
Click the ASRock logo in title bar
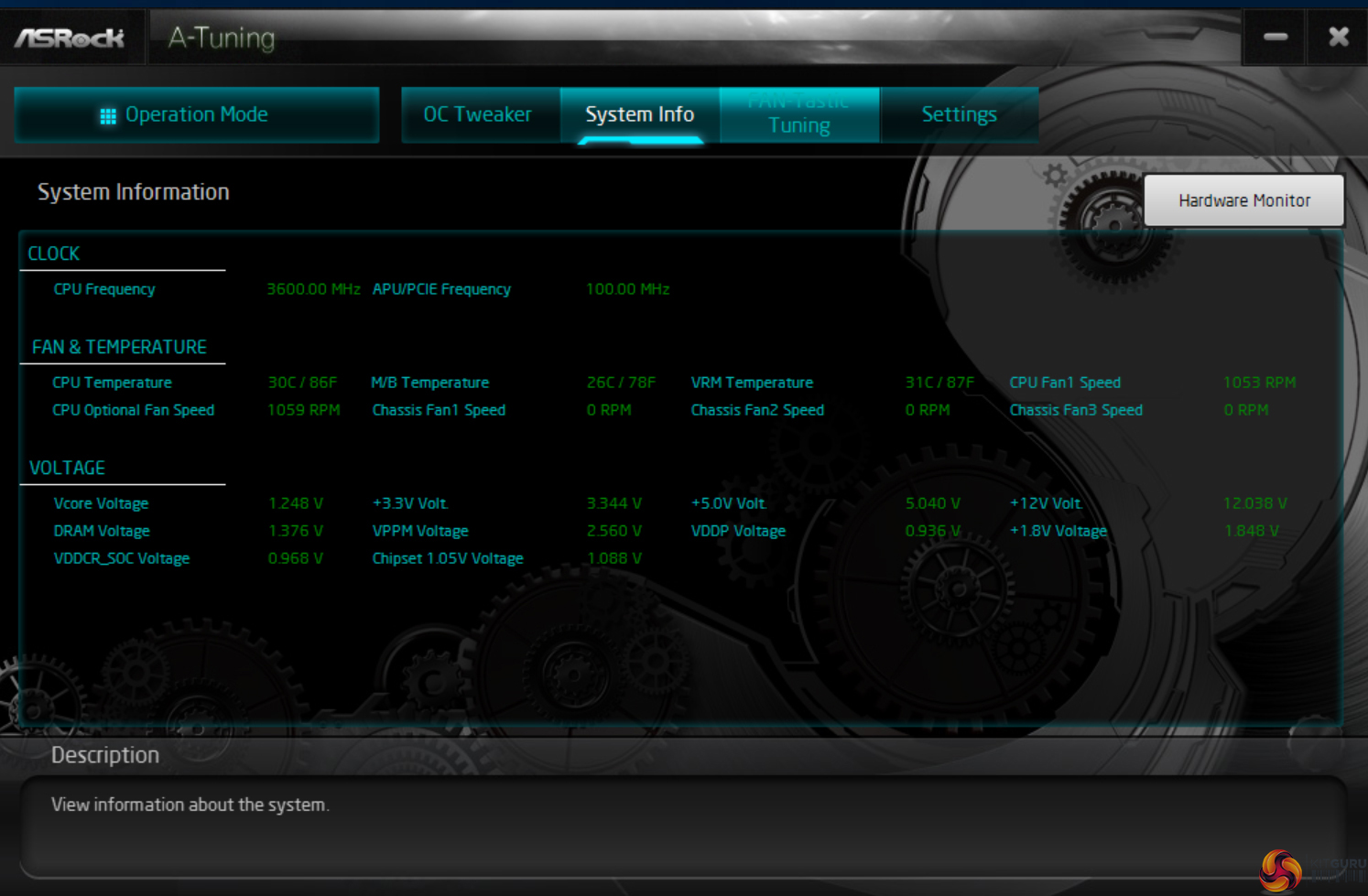click(x=70, y=38)
